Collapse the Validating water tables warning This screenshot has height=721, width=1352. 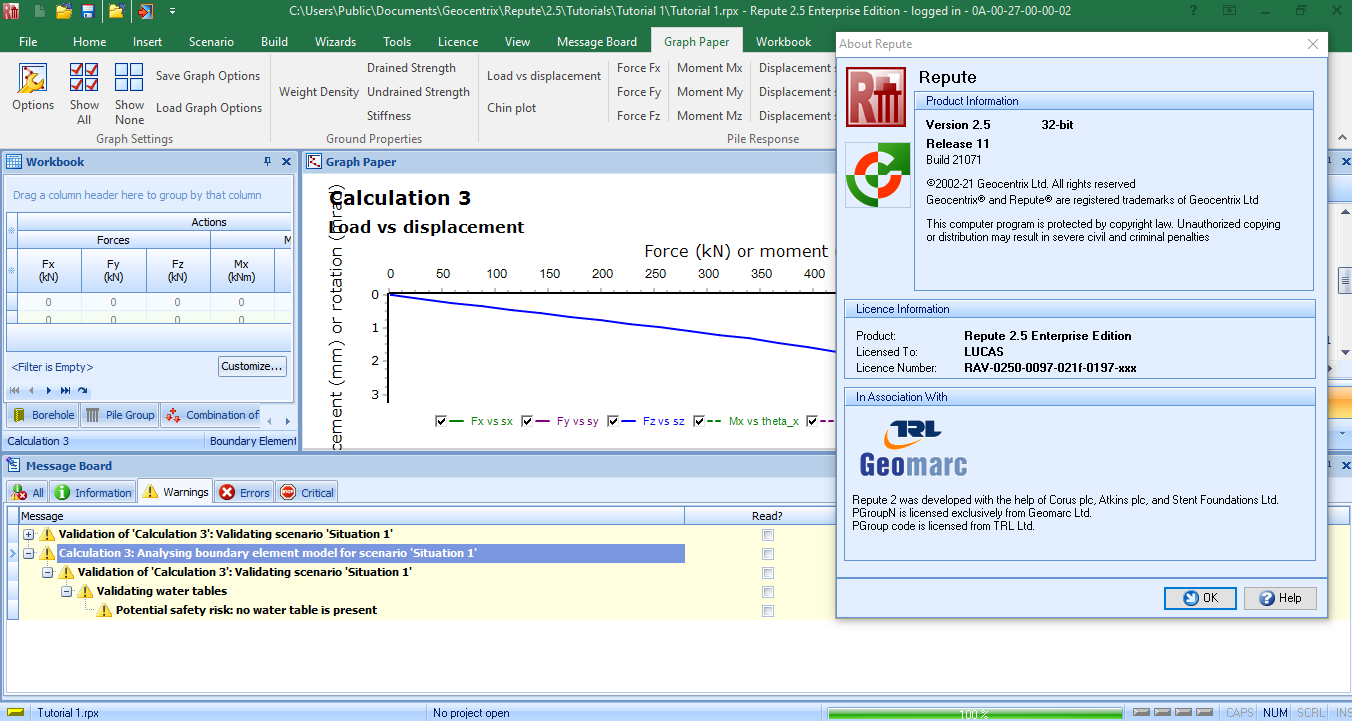tap(66, 591)
